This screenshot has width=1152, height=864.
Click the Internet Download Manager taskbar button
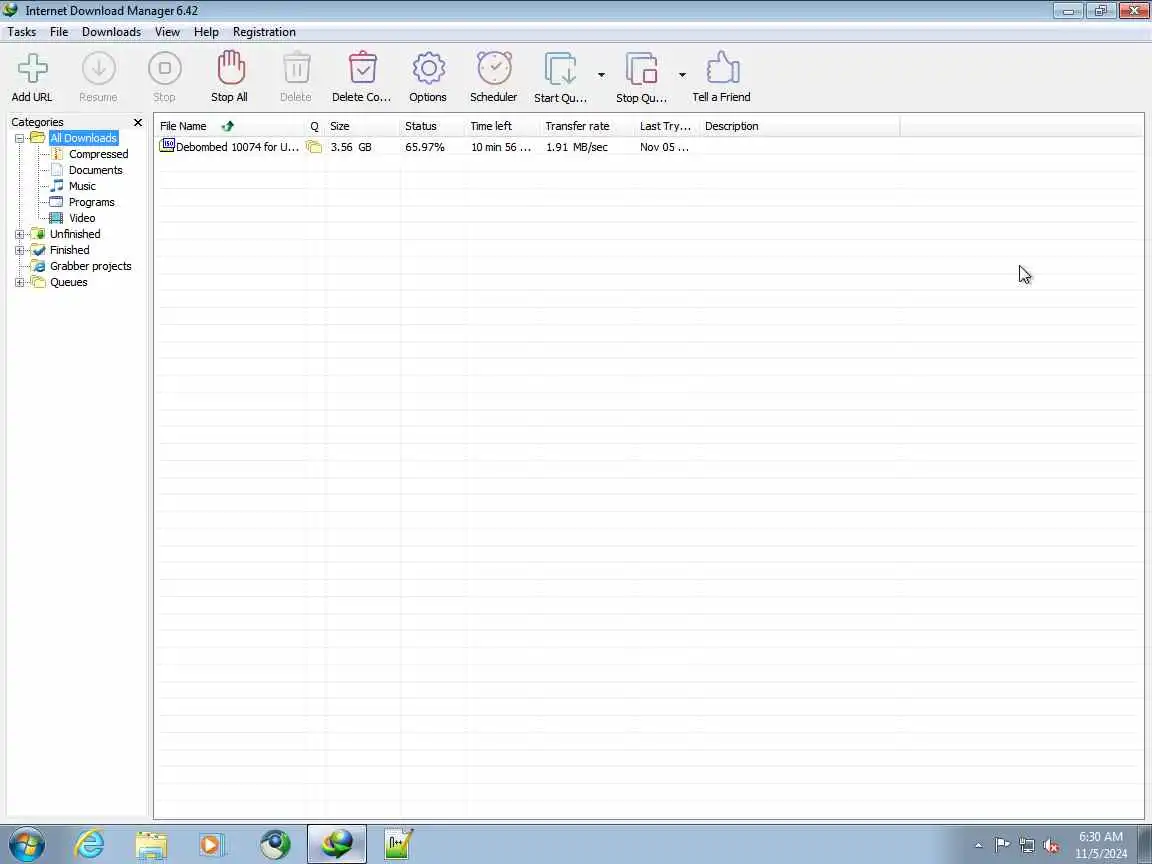336,844
